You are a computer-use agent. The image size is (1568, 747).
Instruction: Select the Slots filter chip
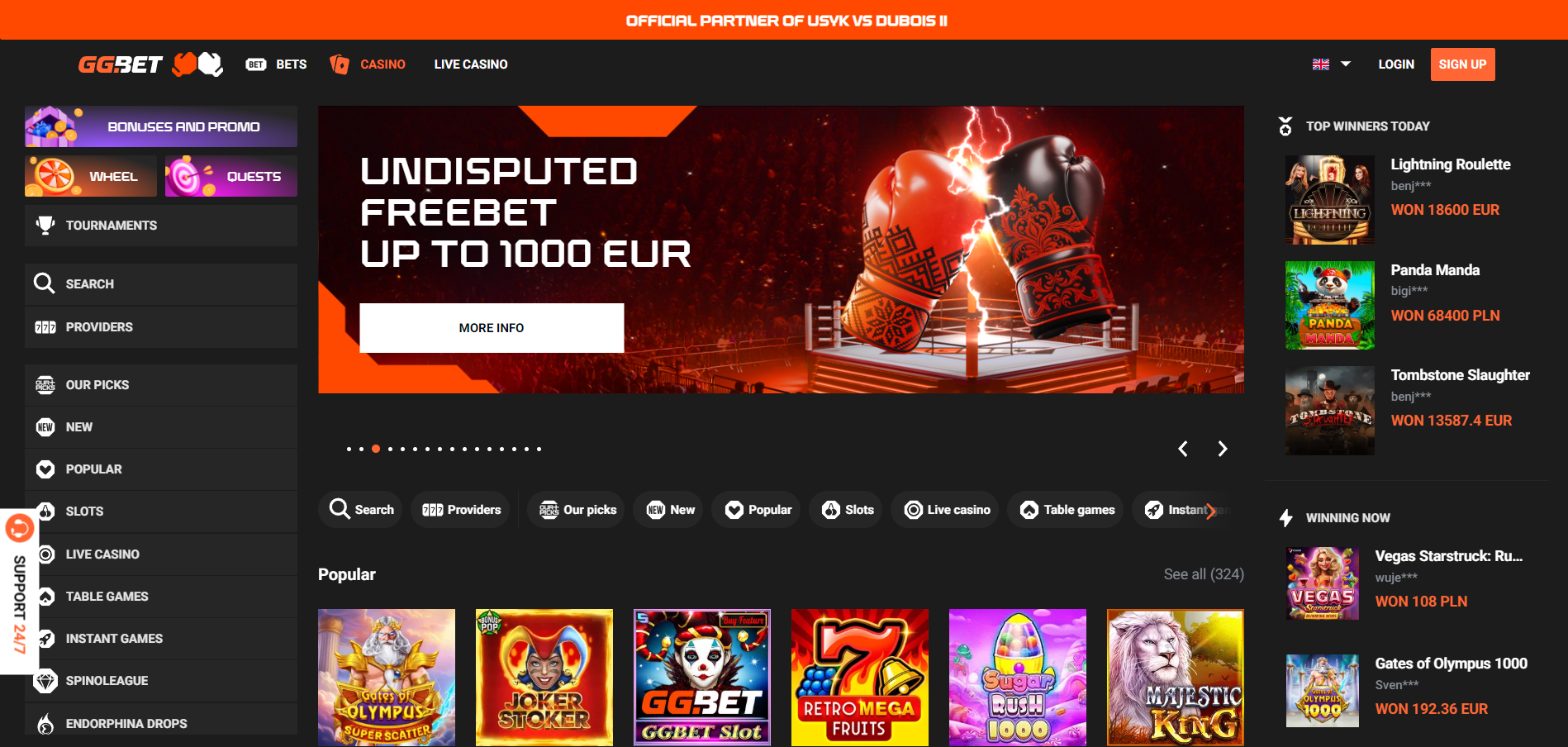(847, 510)
